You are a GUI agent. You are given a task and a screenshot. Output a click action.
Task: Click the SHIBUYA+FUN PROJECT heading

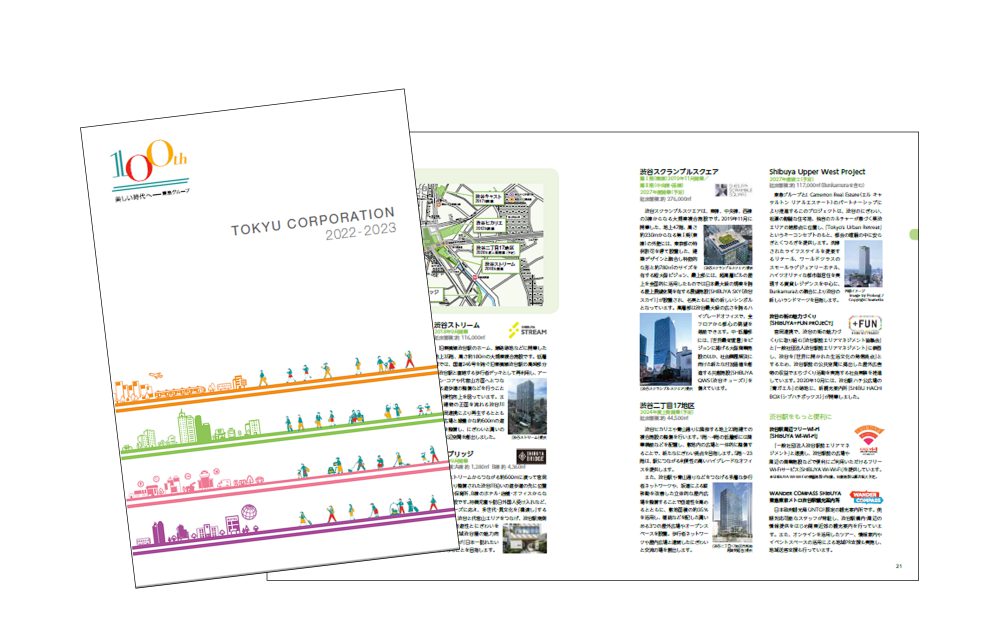click(801, 323)
